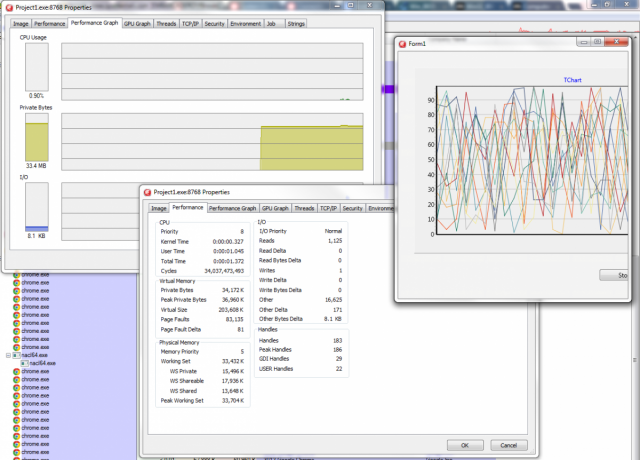Open Security tab in front Properties window
The image size is (640, 460).
(x=352, y=208)
